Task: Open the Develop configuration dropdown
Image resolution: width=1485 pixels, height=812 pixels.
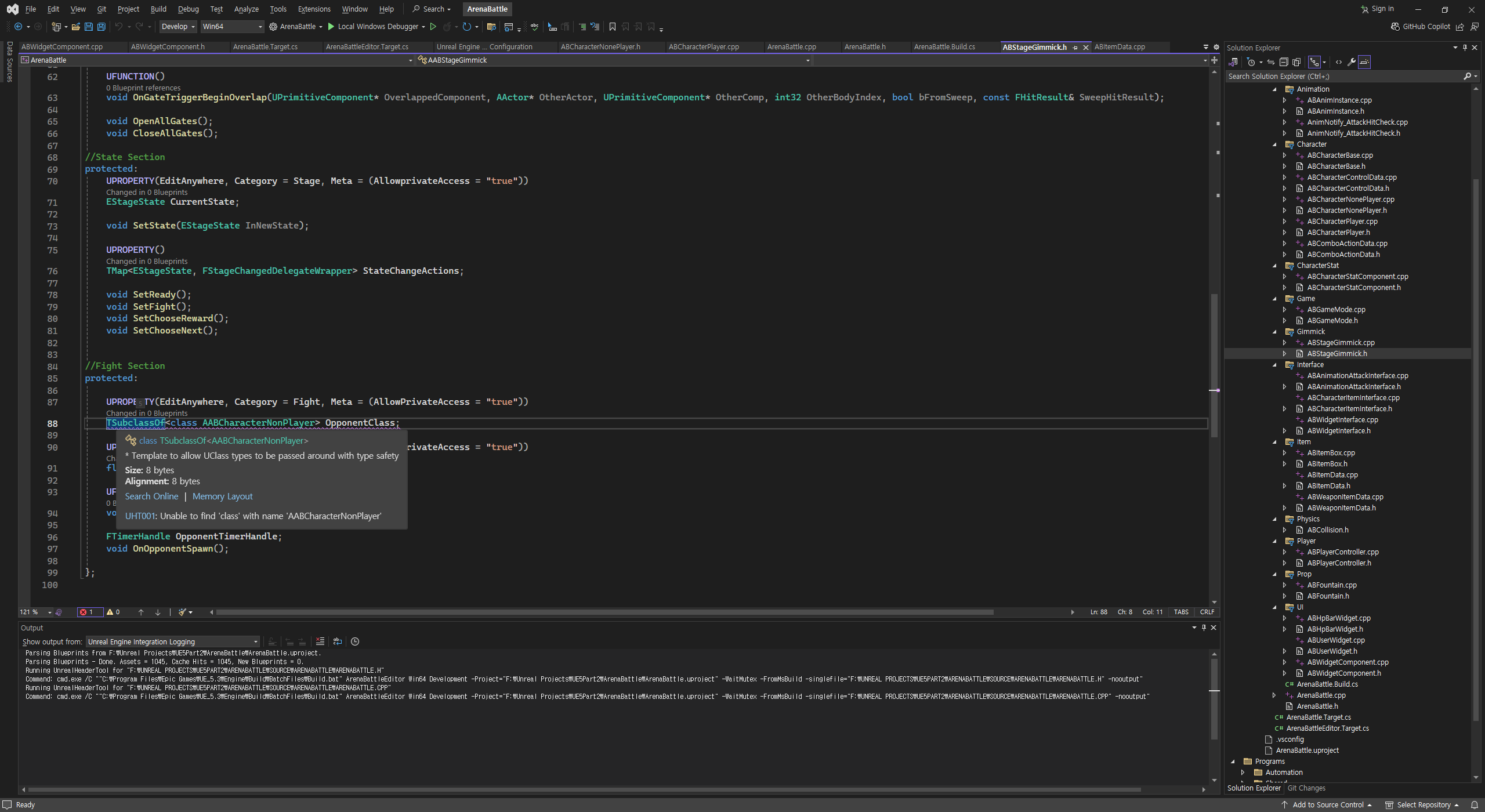Action: 178,27
